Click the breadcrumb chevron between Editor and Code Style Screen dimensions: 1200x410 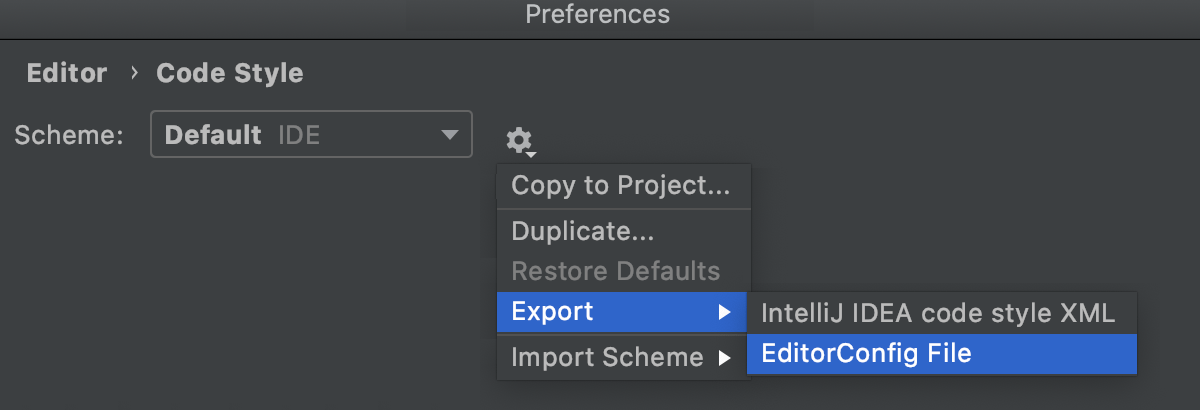(133, 73)
